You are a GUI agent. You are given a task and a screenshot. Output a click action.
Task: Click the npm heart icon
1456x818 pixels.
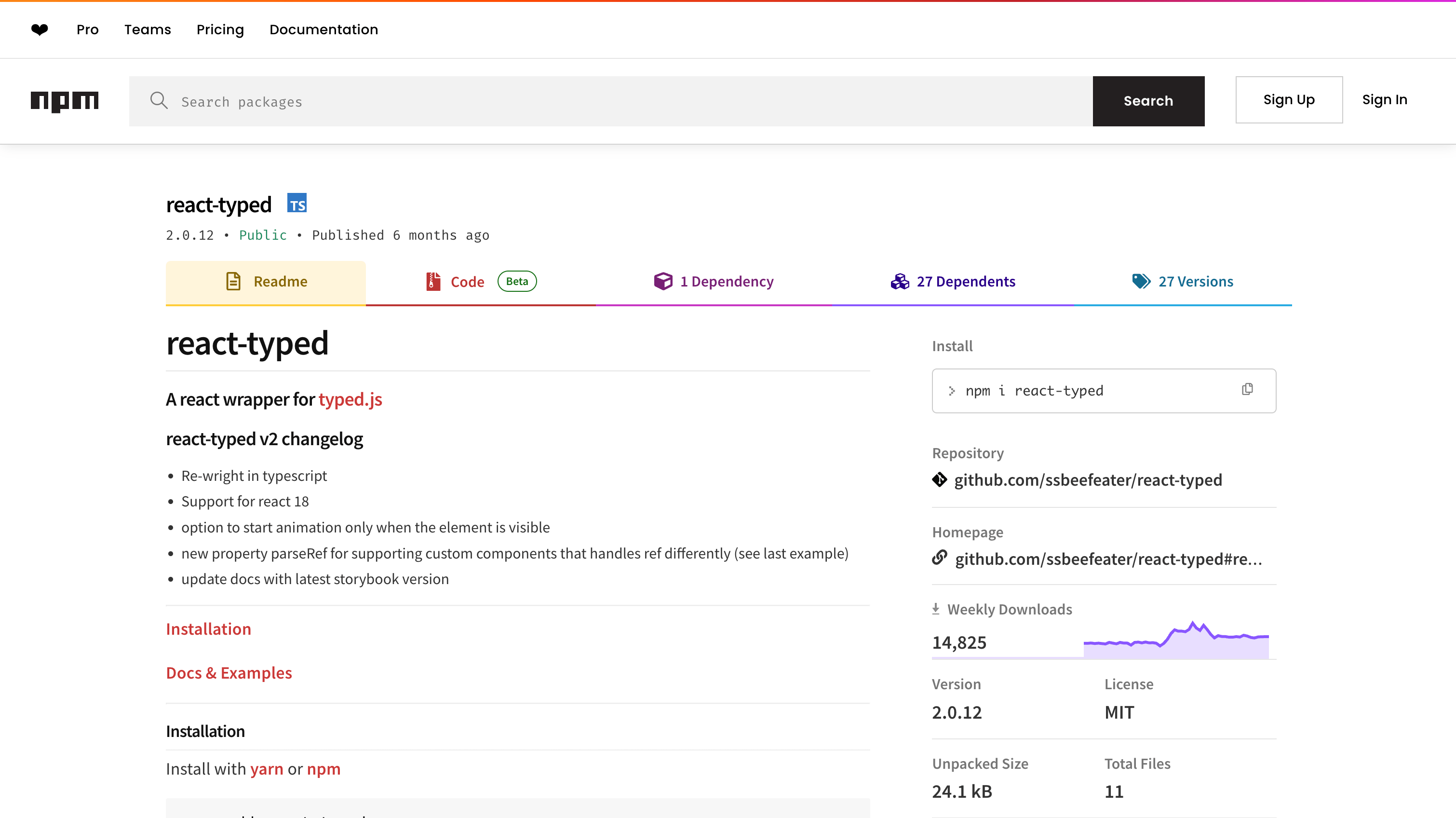tap(40, 29)
